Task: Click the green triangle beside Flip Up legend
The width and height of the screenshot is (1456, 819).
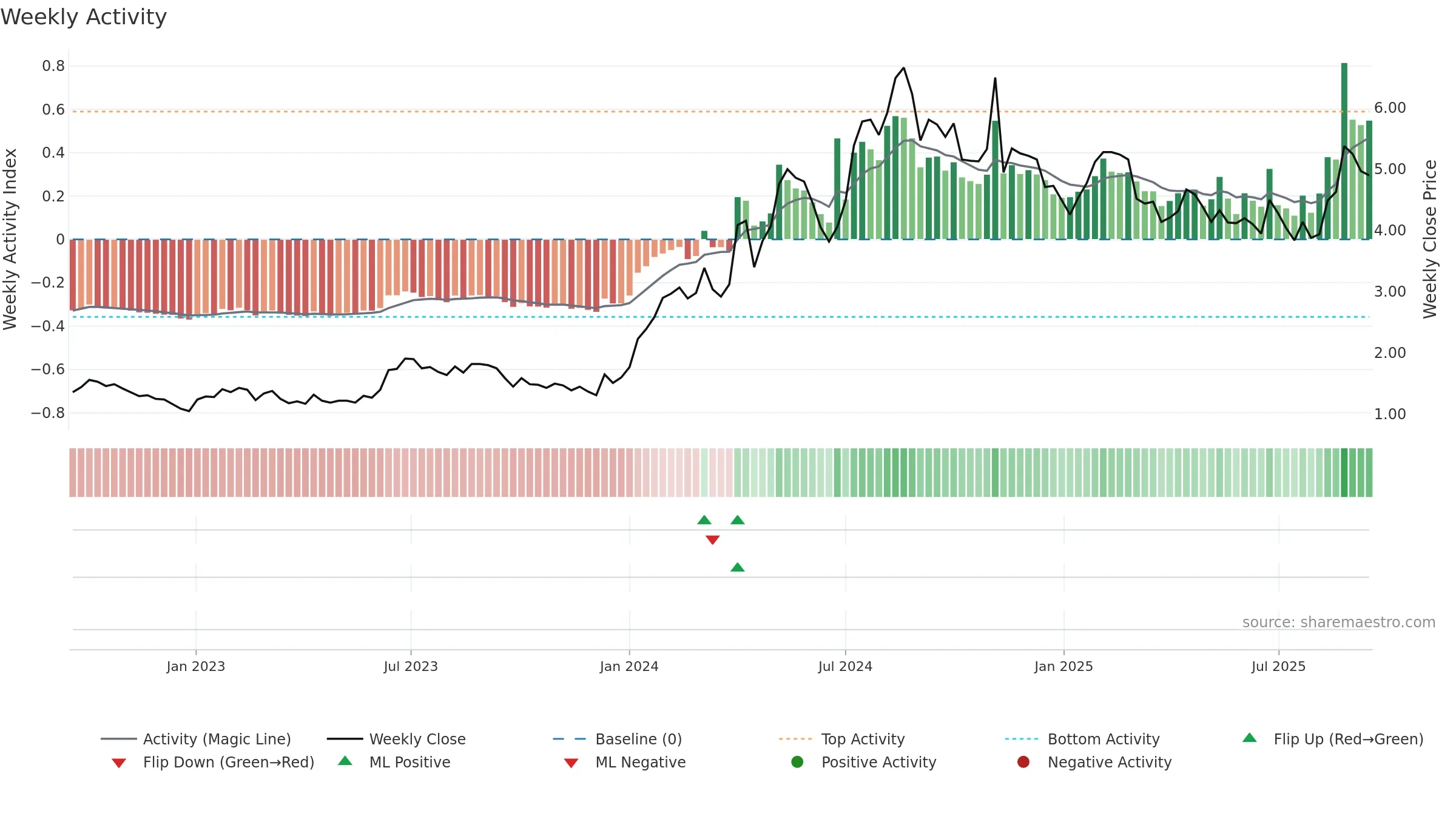Action: tap(1249, 738)
